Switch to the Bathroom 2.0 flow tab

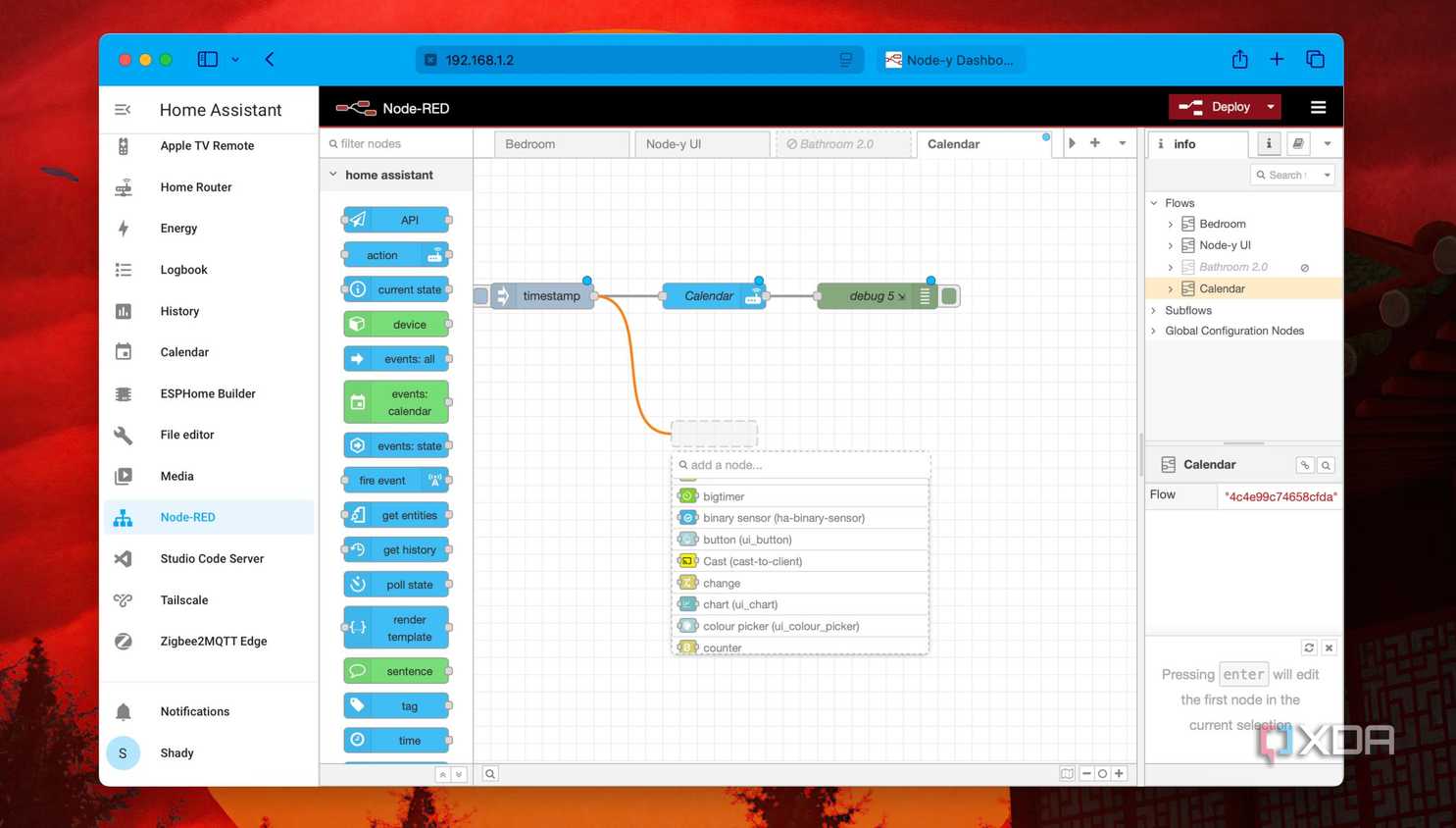pyautogui.click(x=843, y=144)
